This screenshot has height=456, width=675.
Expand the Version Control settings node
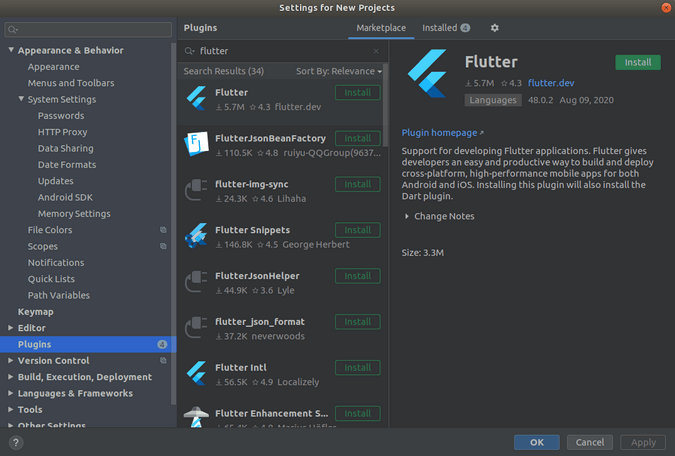pos(11,361)
